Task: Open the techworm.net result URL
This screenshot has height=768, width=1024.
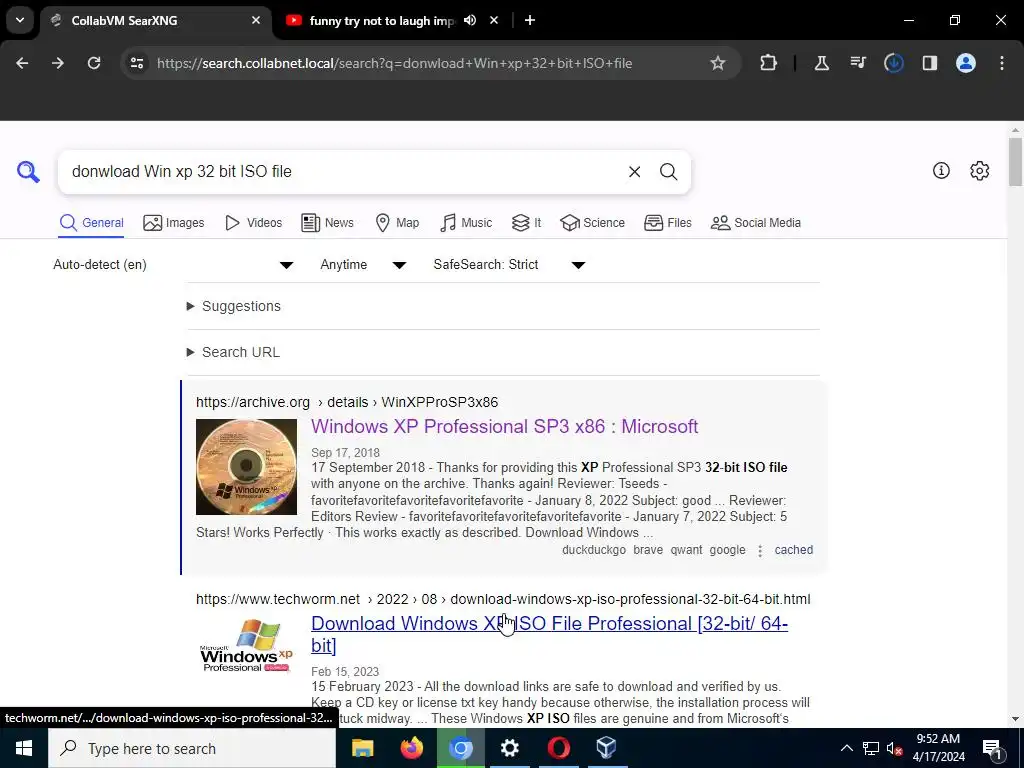Action: click(x=503, y=600)
